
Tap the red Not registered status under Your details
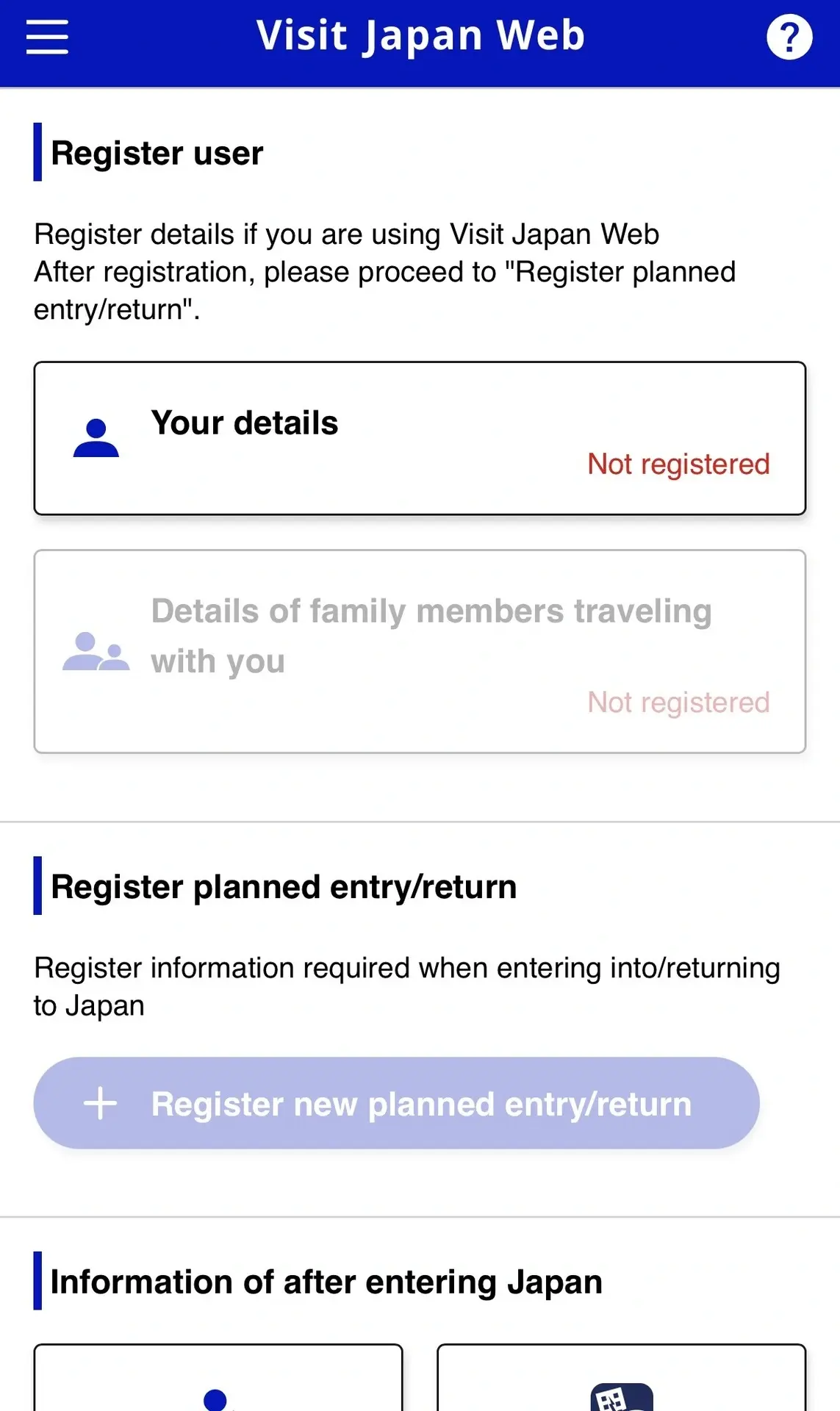pyautogui.click(x=678, y=464)
